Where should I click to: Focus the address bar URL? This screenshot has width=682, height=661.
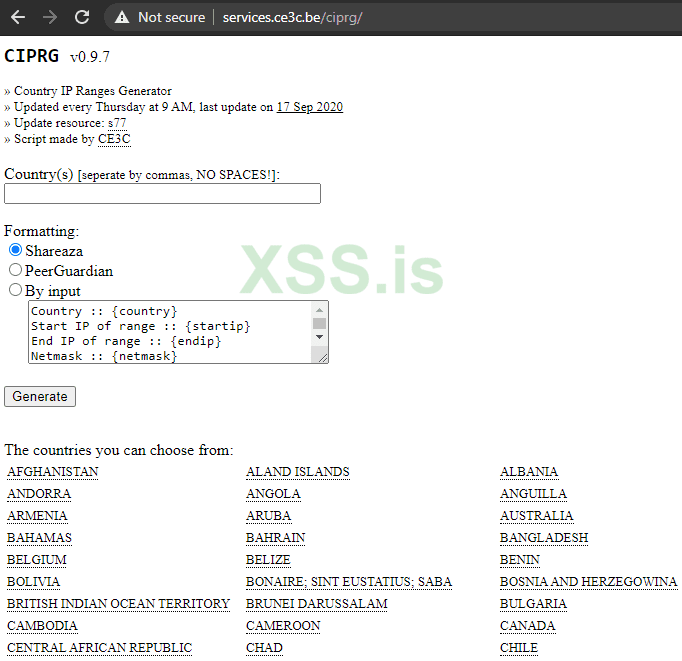click(x=292, y=17)
